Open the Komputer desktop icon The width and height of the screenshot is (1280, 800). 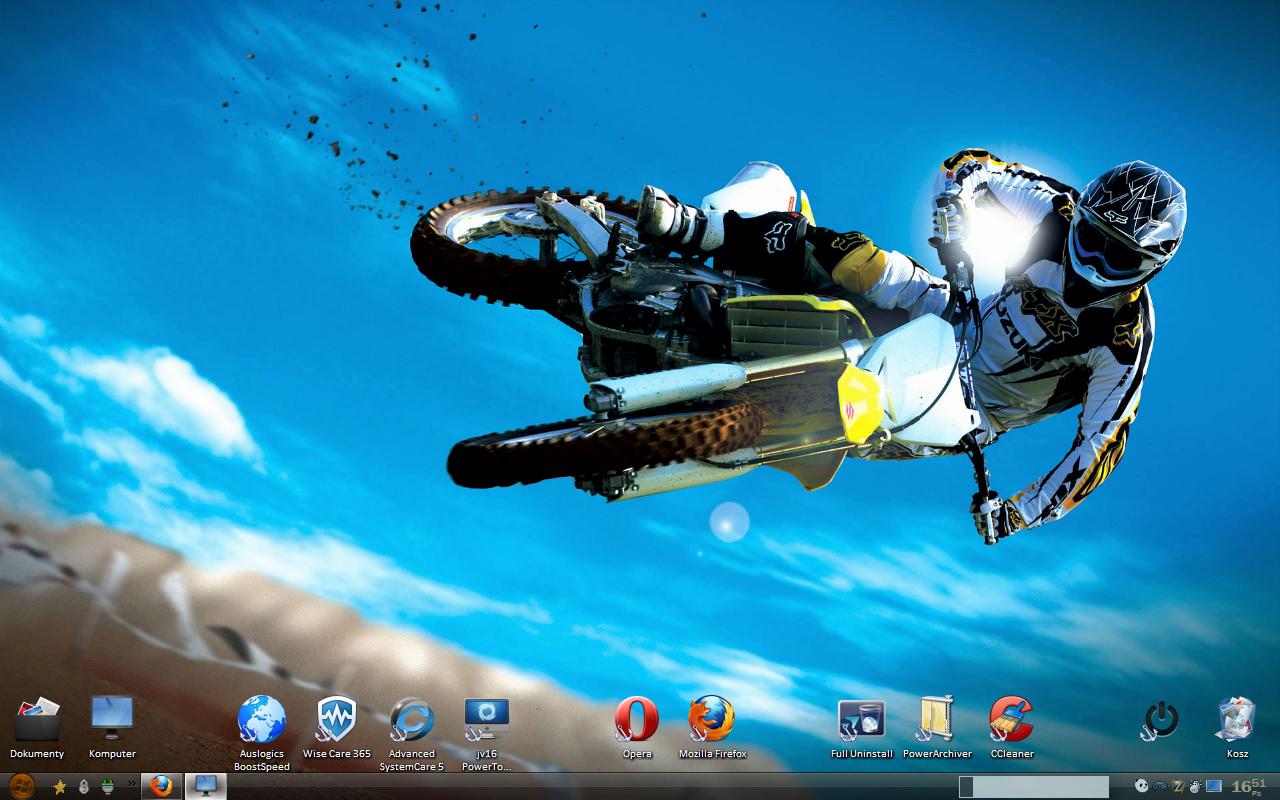[112, 721]
